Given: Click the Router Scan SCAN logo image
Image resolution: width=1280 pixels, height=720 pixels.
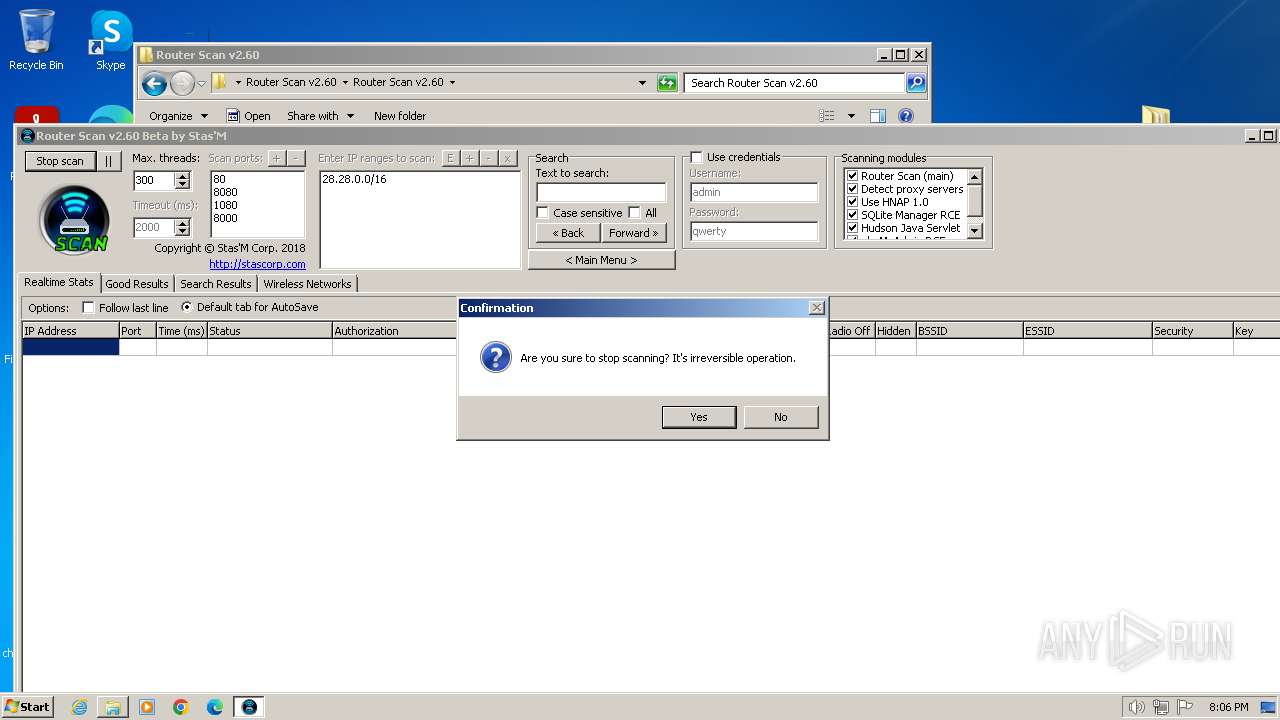Looking at the screenshot, I should (74, 219).
